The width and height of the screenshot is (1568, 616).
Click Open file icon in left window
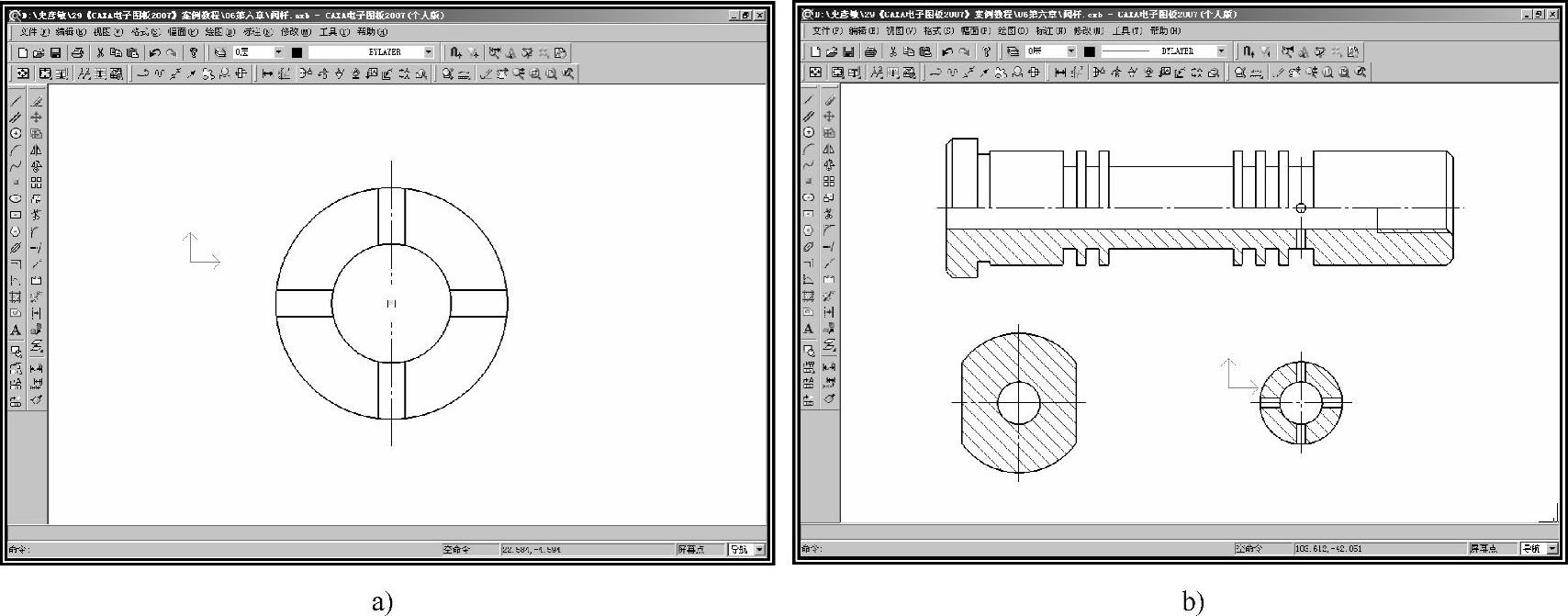(x=39, y=53)
